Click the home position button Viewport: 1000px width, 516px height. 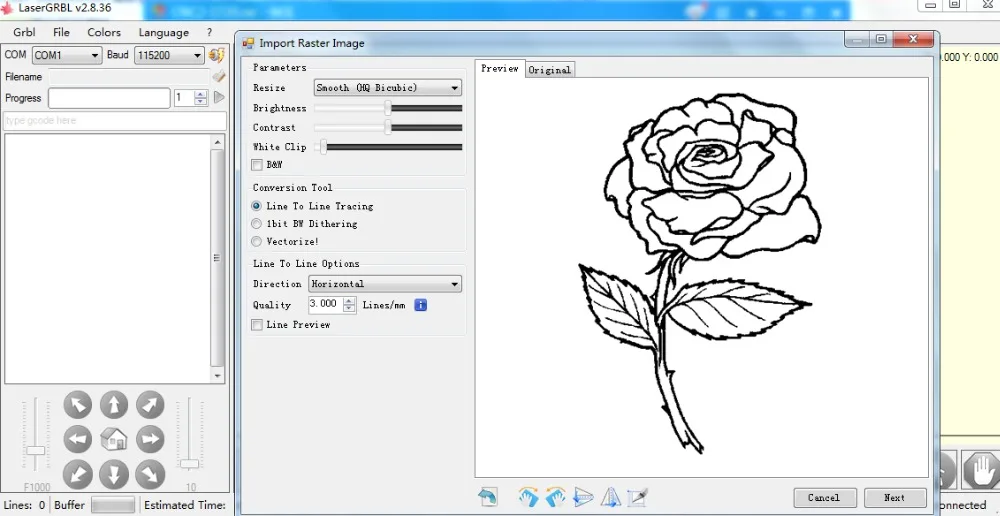coord(114,439)
